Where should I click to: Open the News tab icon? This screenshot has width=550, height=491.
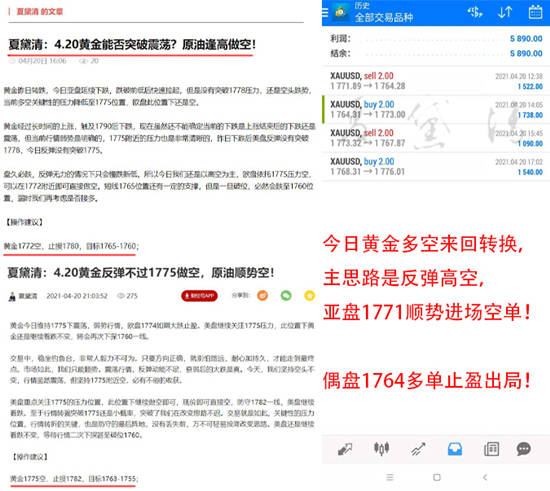click(491, 449)
